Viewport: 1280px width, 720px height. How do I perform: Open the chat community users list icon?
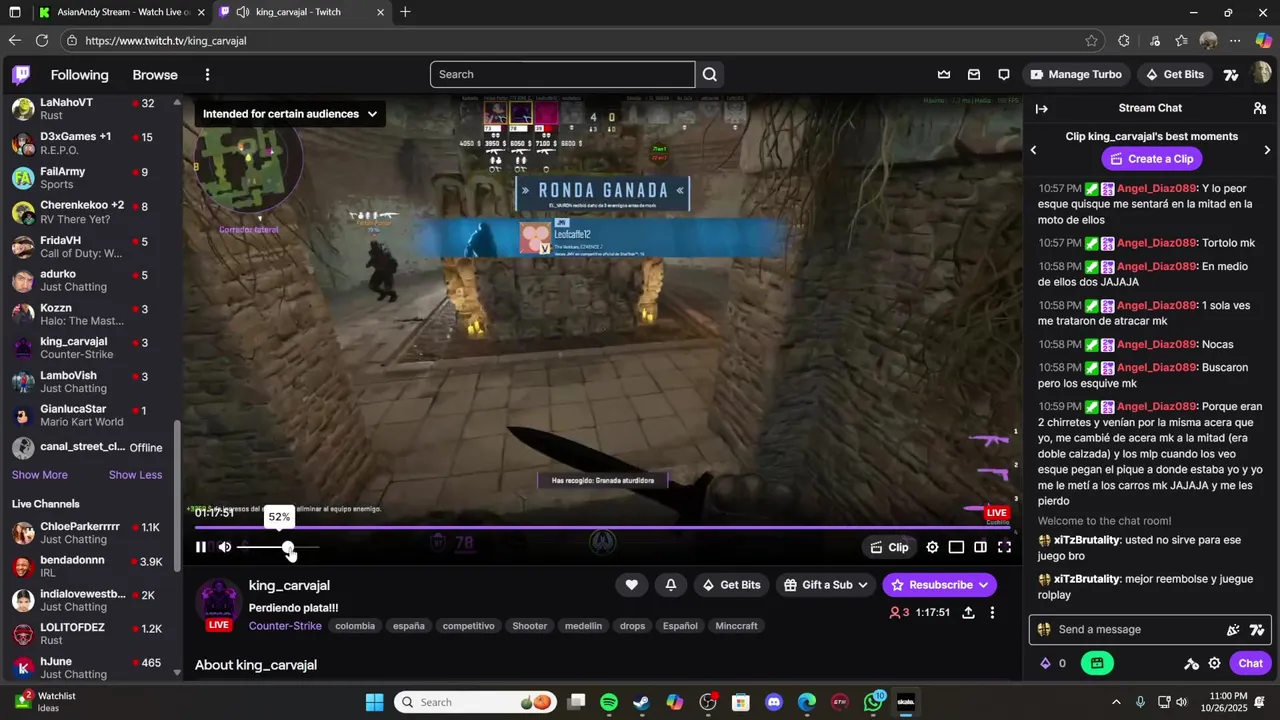coord(1260,108)
